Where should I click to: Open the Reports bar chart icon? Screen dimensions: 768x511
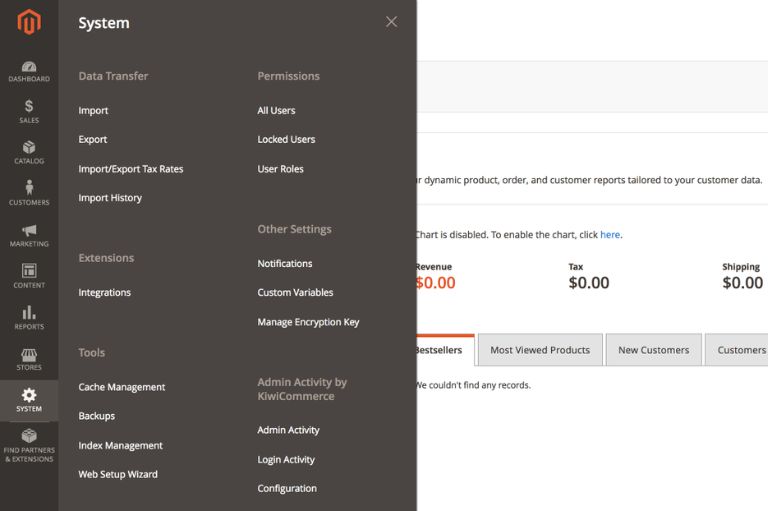click(29, 313)
